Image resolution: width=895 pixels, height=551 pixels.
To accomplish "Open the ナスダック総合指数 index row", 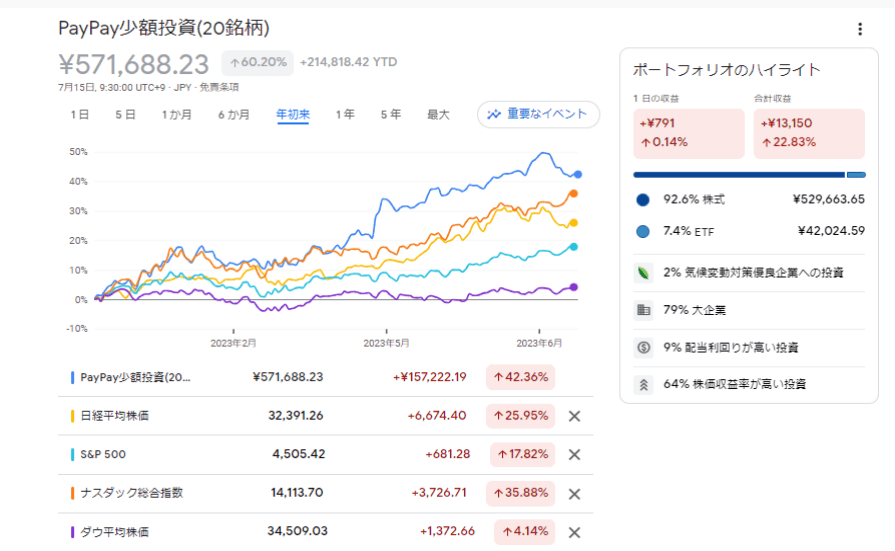I will 131,493.
